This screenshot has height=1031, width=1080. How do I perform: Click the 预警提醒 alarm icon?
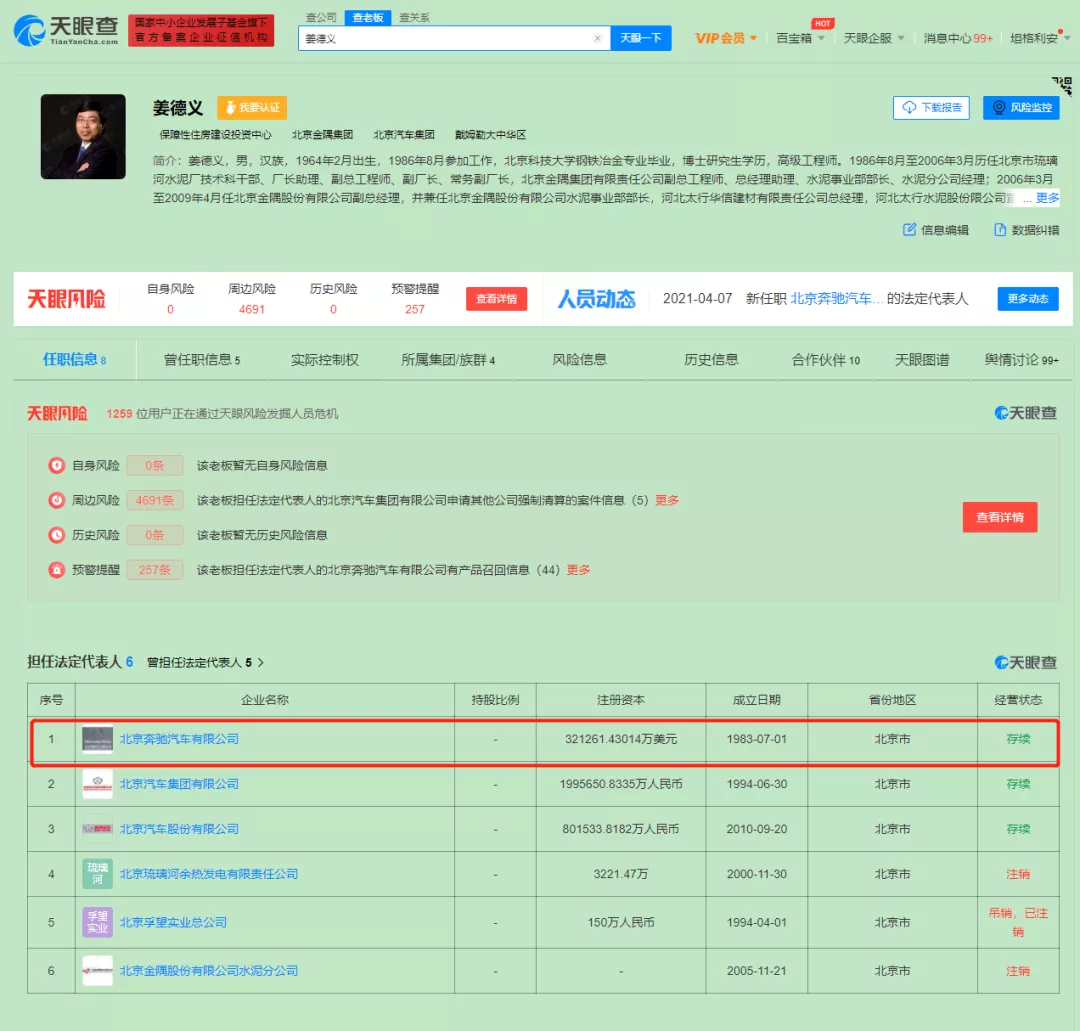(56, 570)
